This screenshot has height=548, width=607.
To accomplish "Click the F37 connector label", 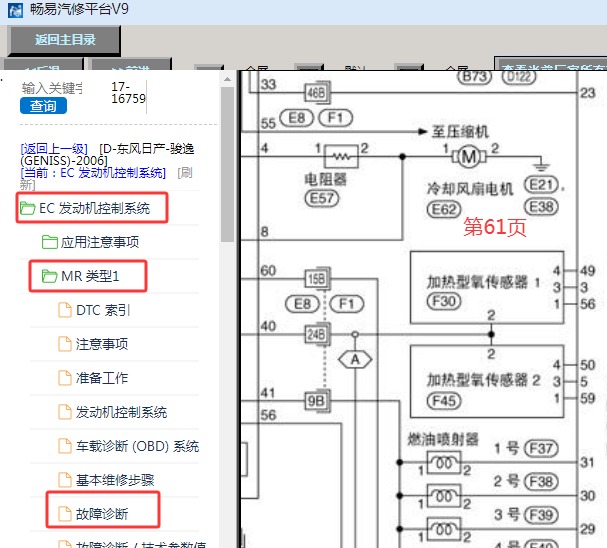I will coord(541,449).
